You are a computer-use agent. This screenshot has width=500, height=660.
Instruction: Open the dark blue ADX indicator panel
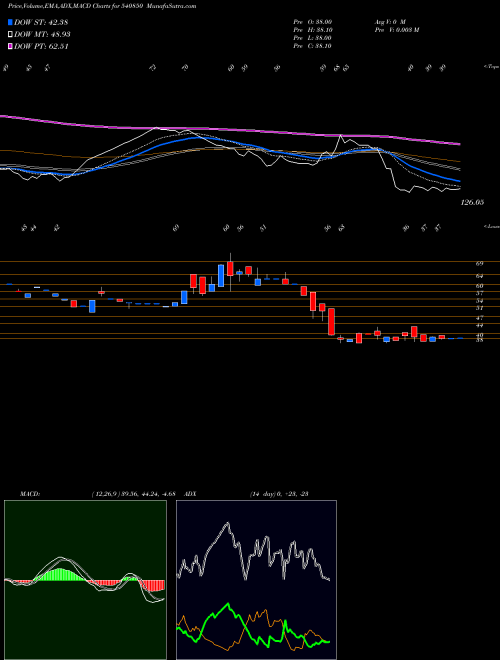[x=256, y=580]
